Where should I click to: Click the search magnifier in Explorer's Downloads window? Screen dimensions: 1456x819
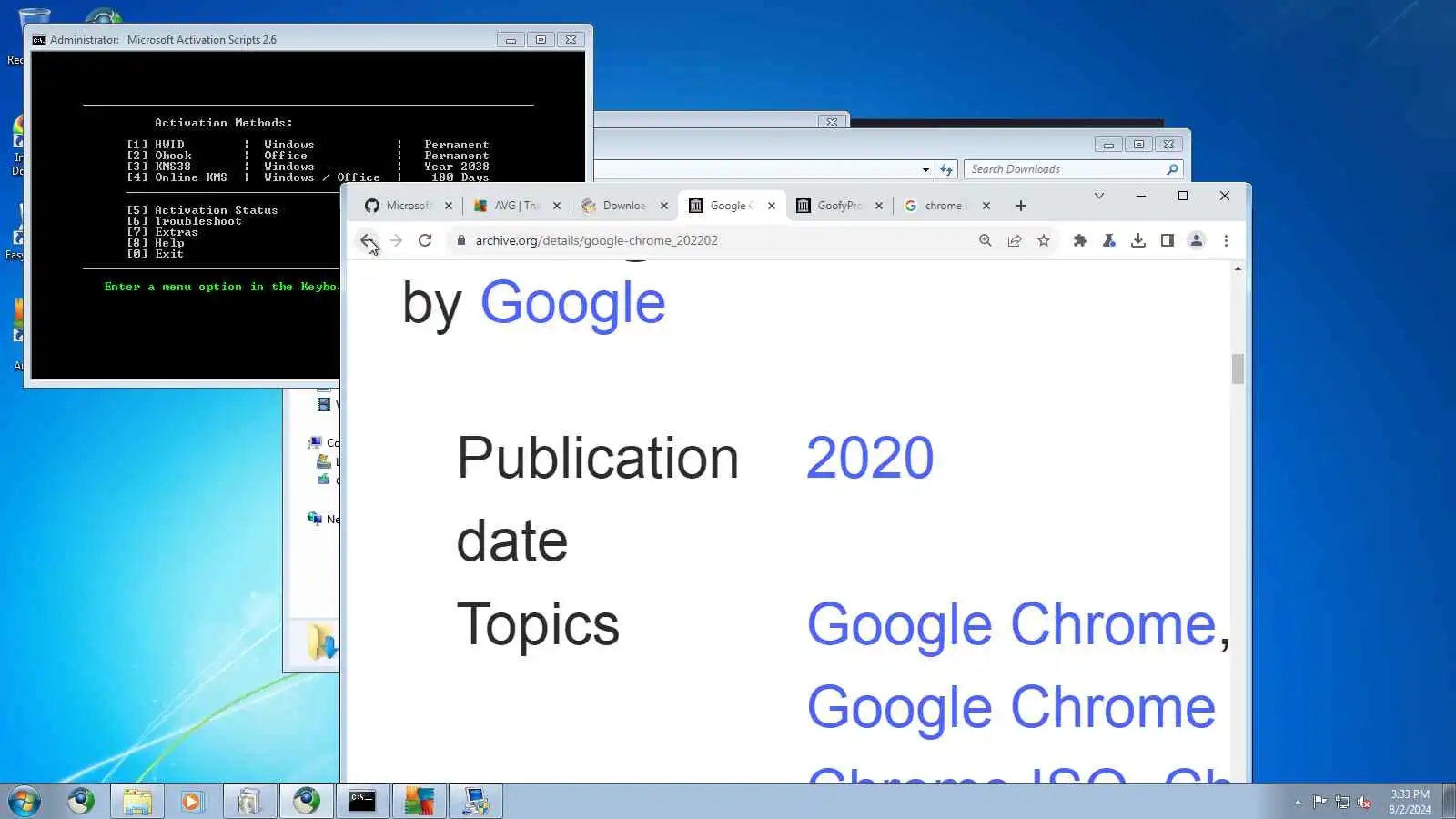(x=1172, y=169)
